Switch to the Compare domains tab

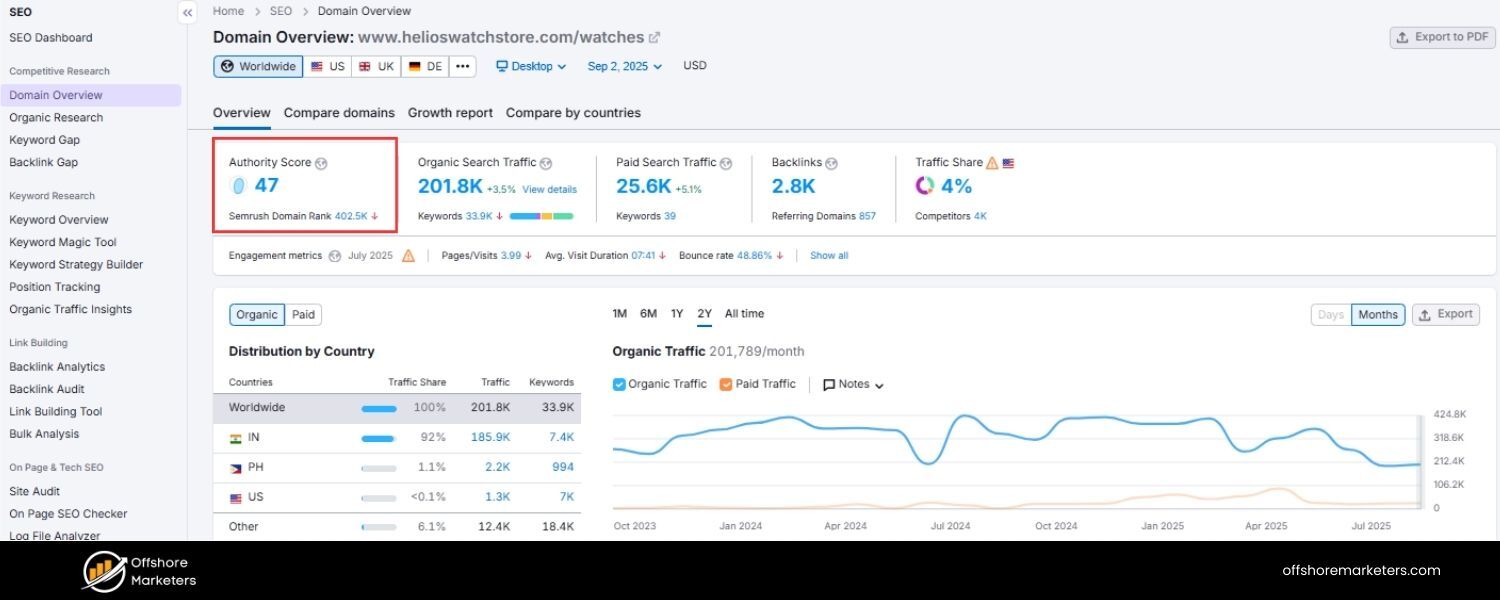tap(339, 112)
